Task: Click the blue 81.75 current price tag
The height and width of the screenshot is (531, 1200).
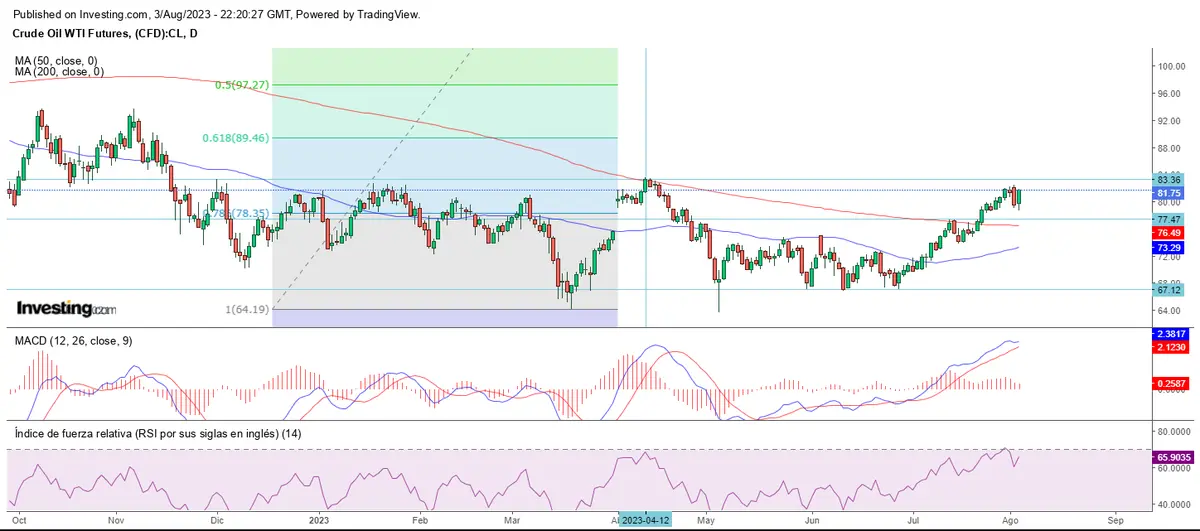Action: (1169, 193)
